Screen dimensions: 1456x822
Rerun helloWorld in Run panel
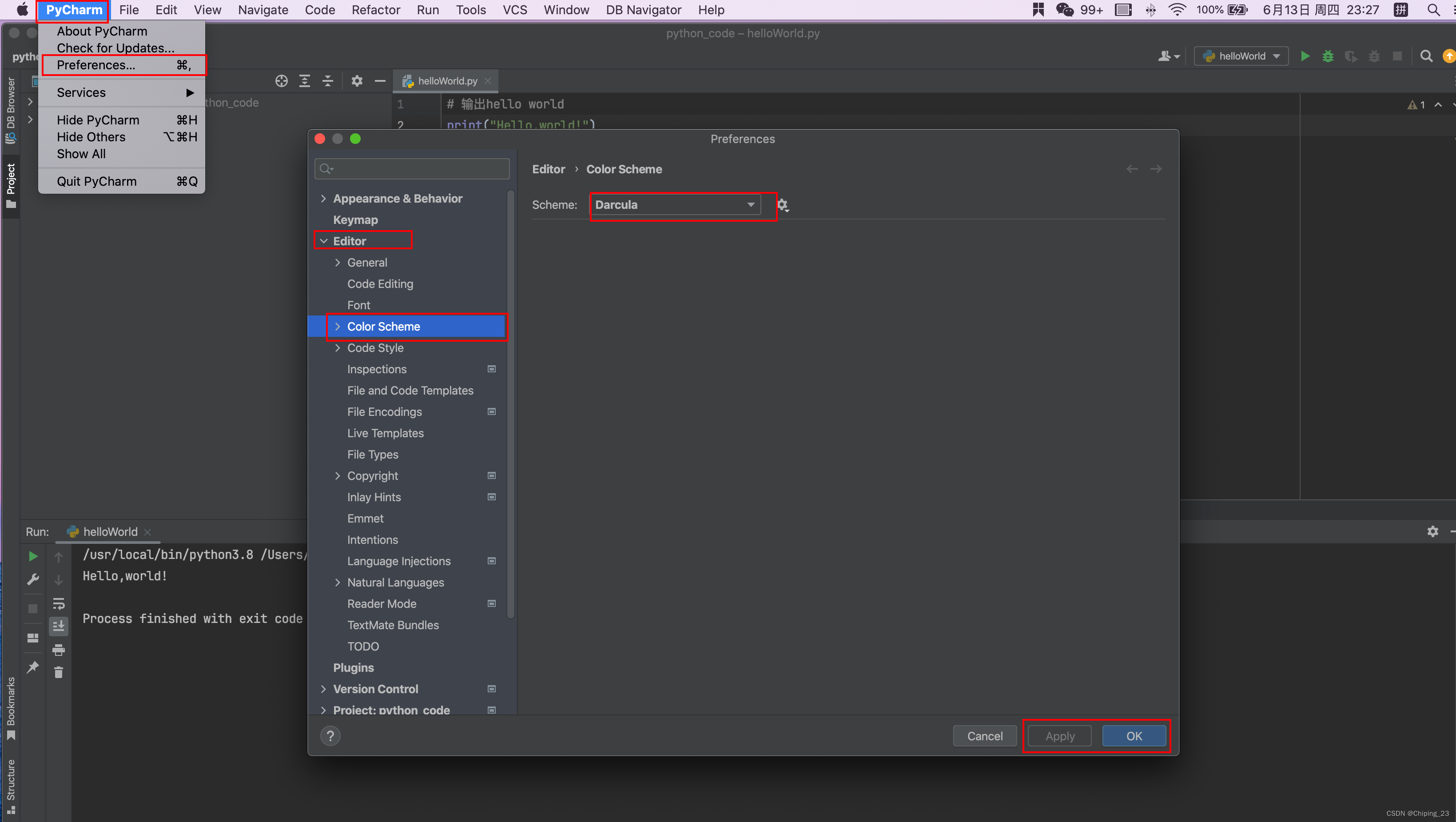[x=33, y=556]
